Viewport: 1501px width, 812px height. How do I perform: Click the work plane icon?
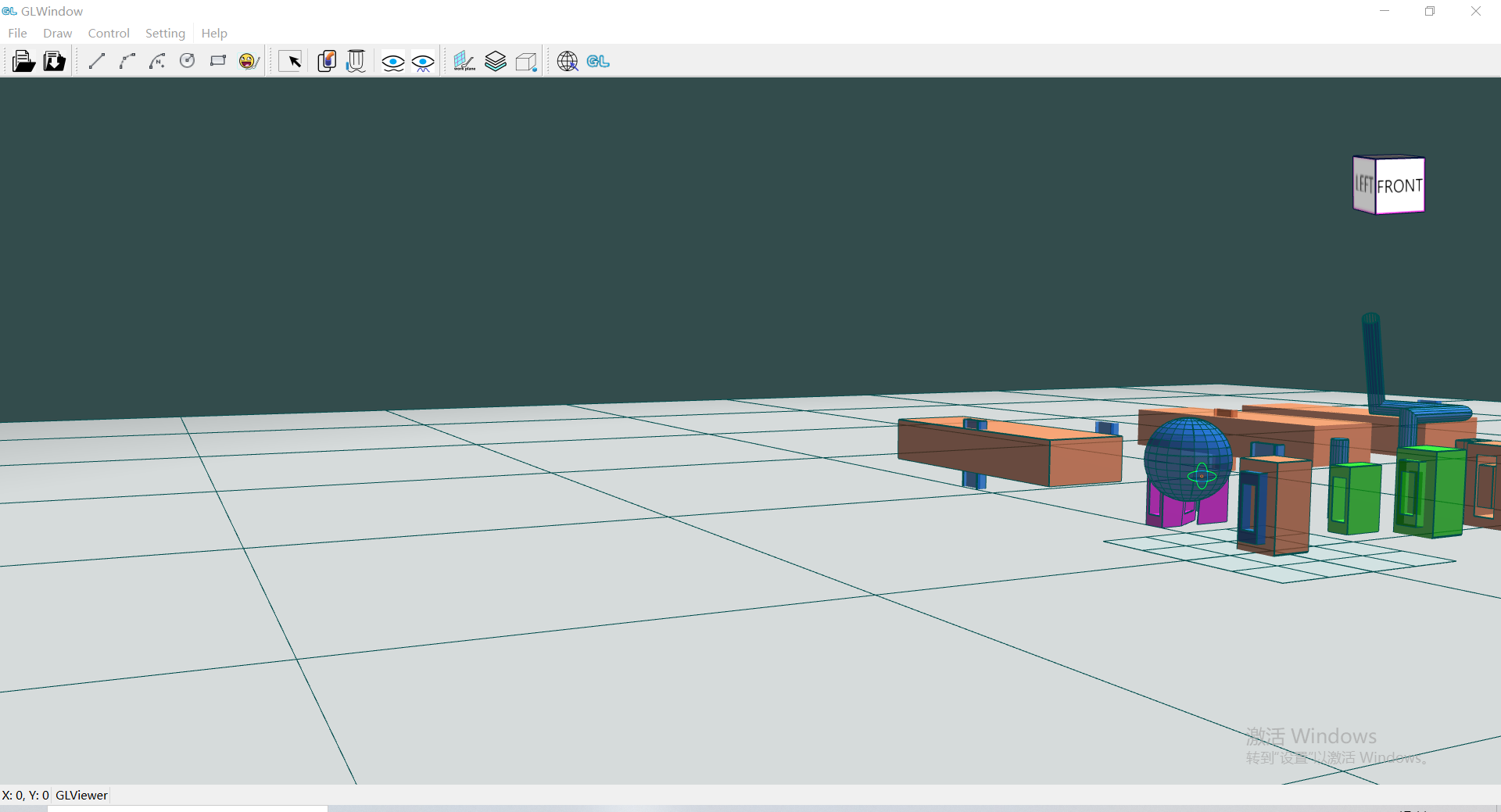(x=464, y=61)
